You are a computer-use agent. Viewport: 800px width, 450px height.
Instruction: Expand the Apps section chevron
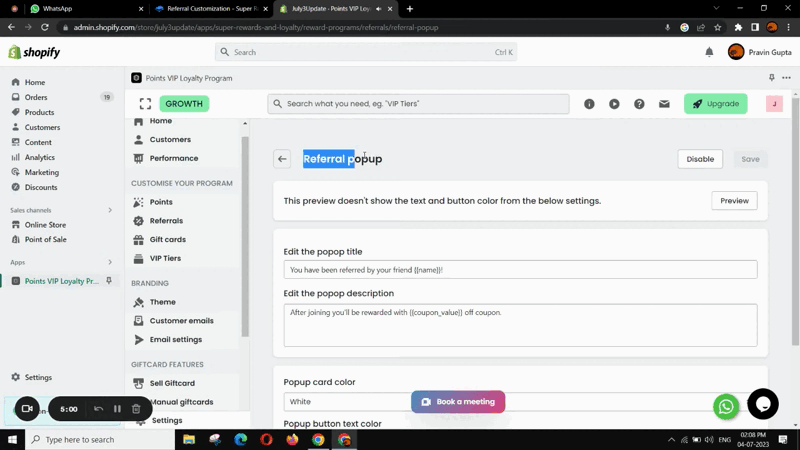(x=110, y=262)
